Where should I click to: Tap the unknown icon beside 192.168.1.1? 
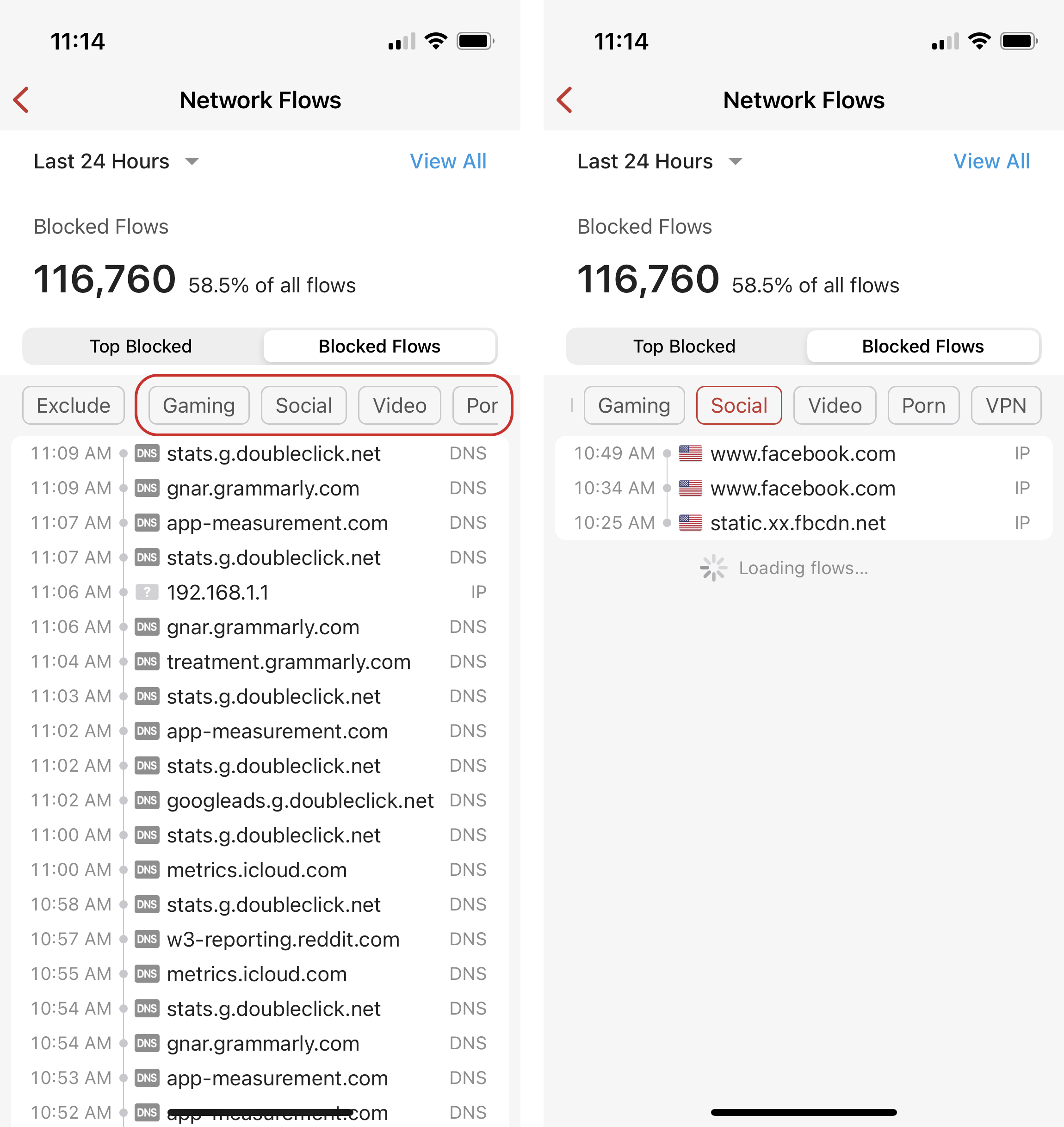click(x=147, y=593)
